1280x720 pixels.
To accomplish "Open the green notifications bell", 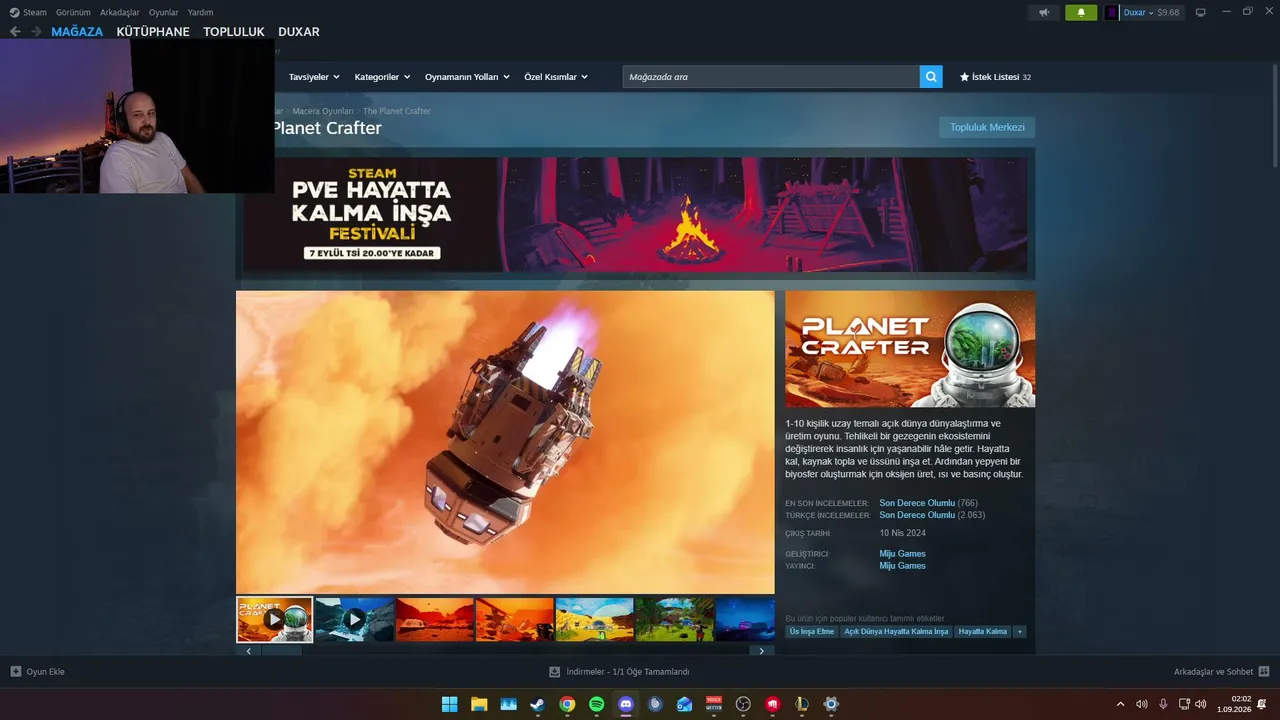I will (1081, 13).
